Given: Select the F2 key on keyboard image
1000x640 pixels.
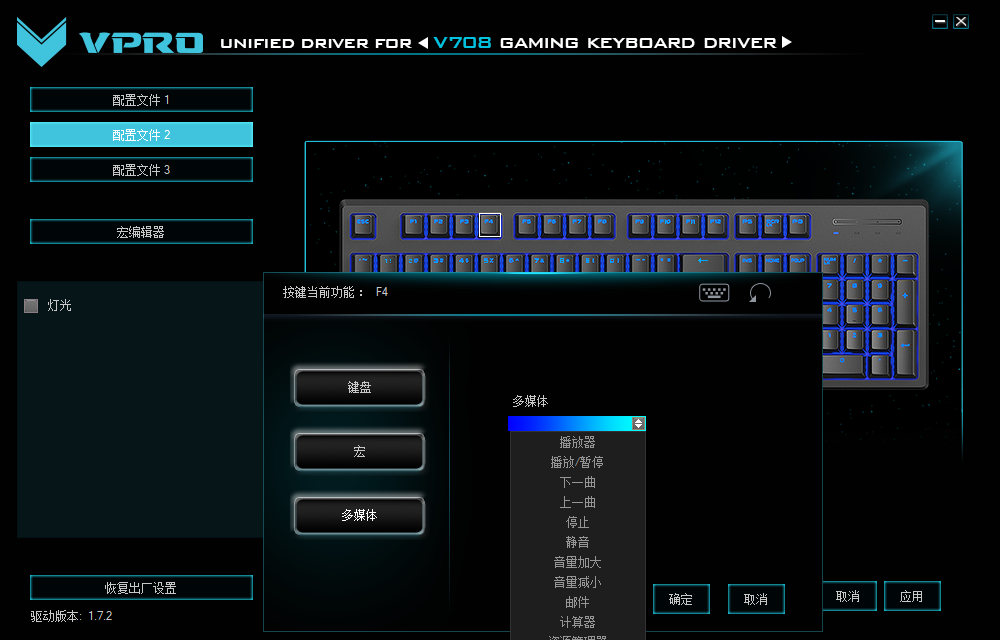Looking at the screenshot, I should click(x=438, y=225).
